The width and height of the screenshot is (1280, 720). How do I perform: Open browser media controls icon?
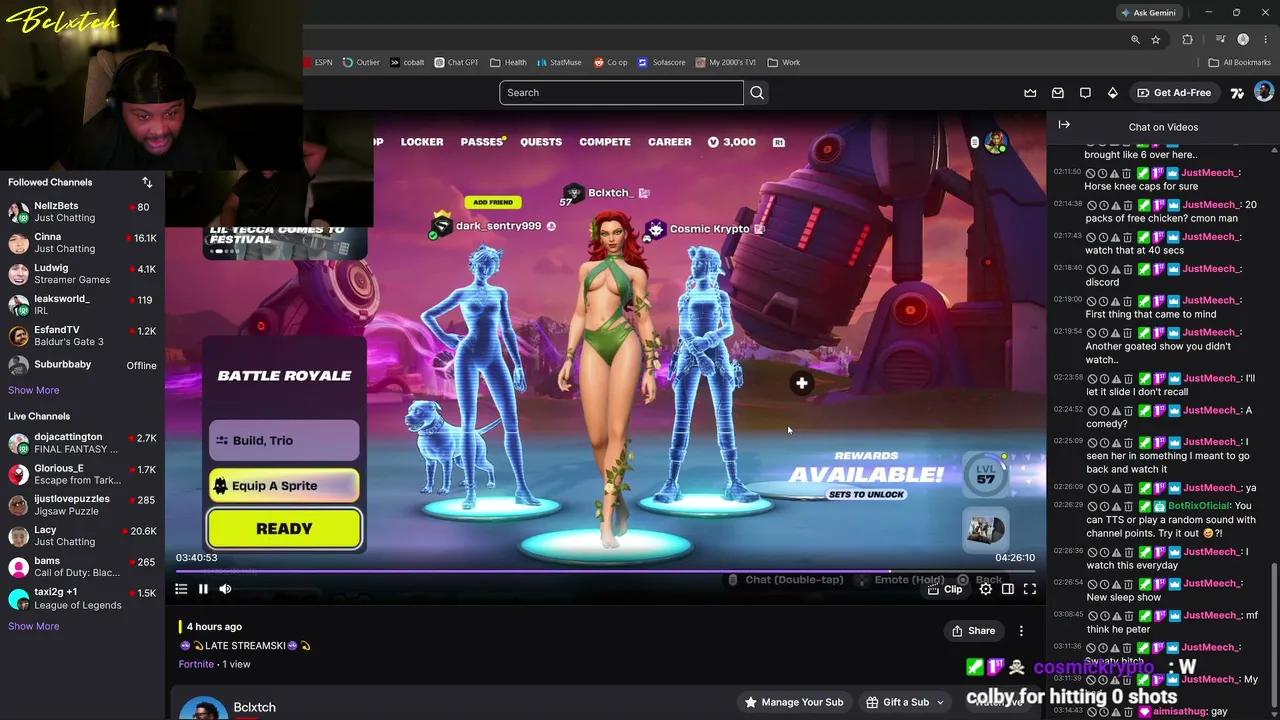[x=1220, y=39]
